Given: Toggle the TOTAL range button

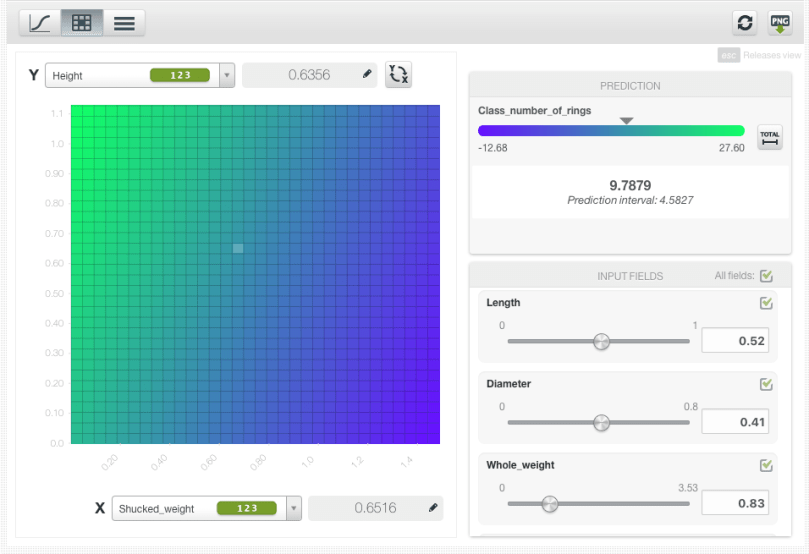Looking at the screenshot, I should click(770, 138).
